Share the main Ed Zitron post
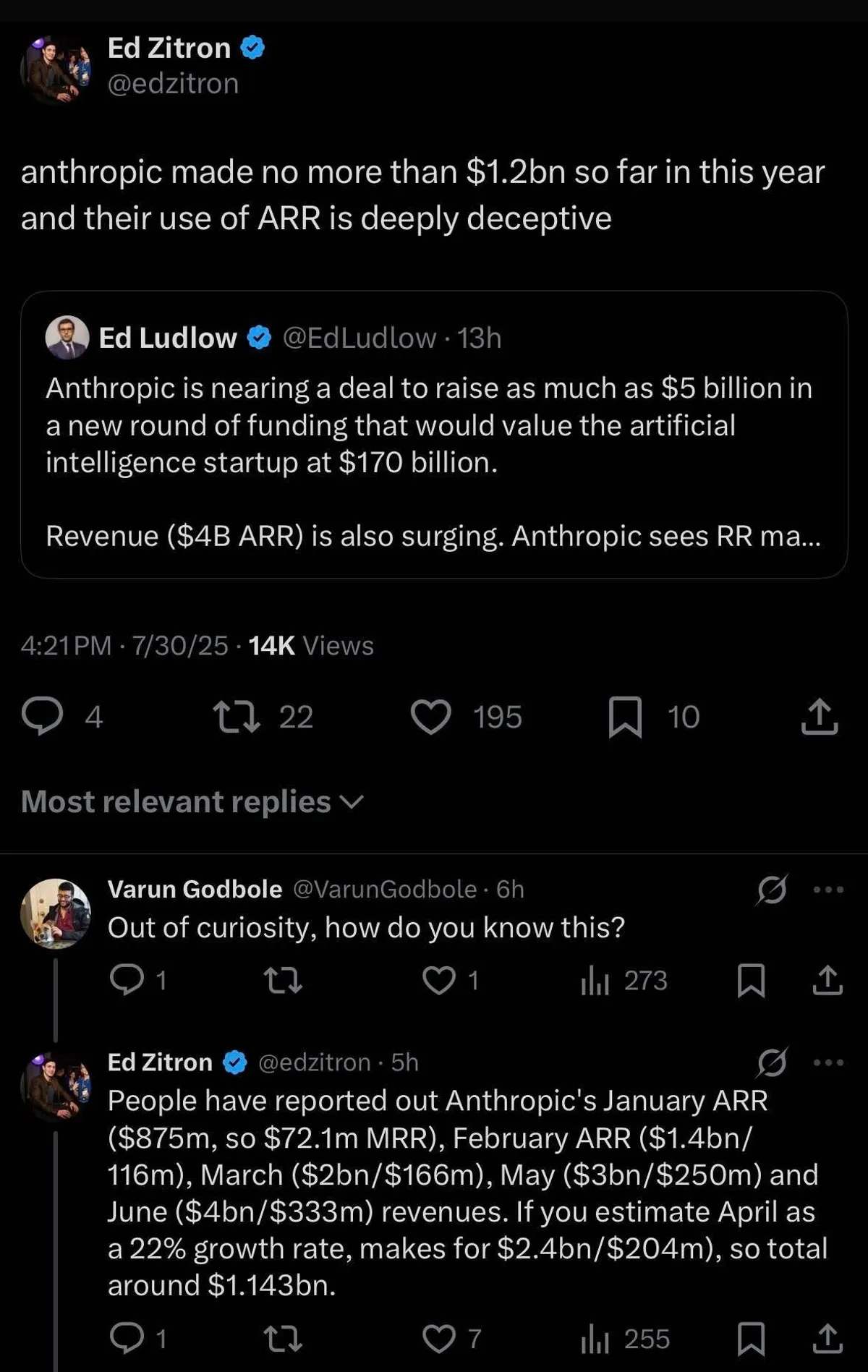The height and width of the screenshot is (1372, 868). click(x=820, y=716)
